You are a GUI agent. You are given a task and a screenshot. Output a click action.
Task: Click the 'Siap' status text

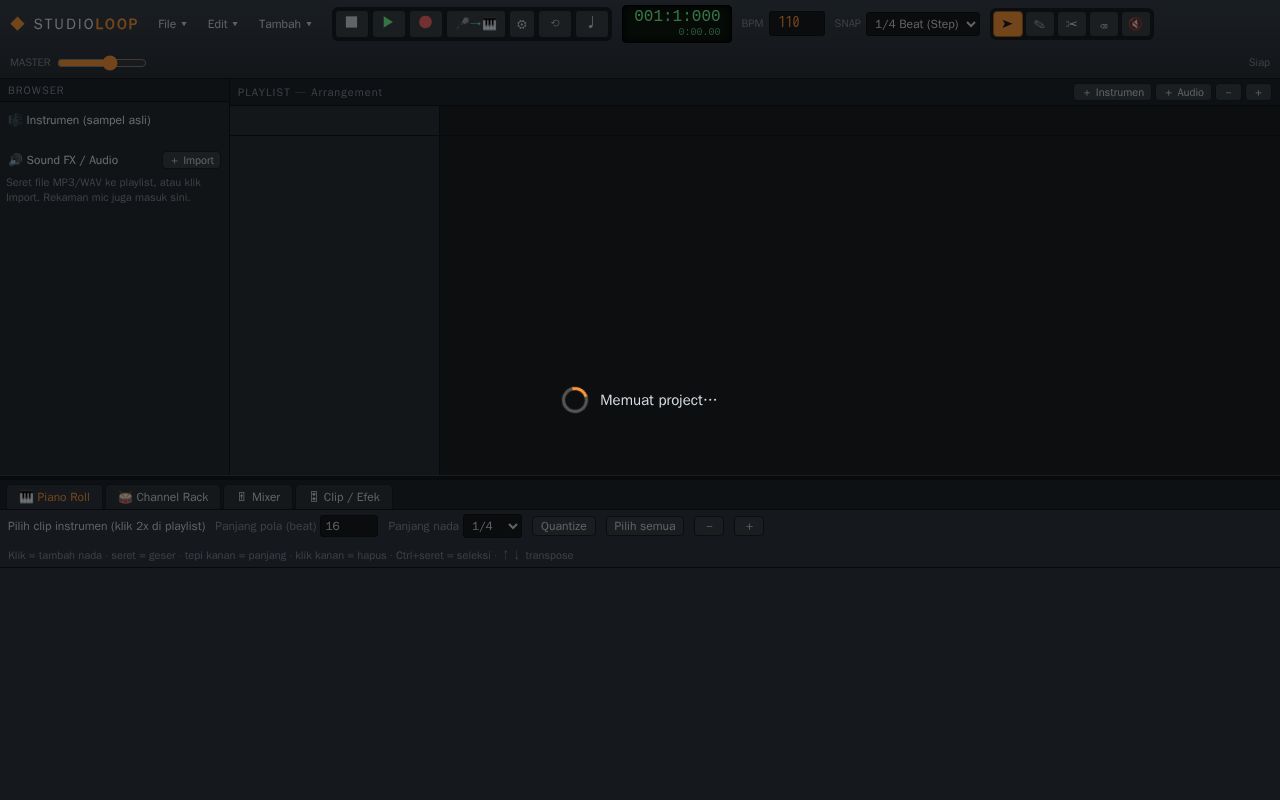point(1259,62)
